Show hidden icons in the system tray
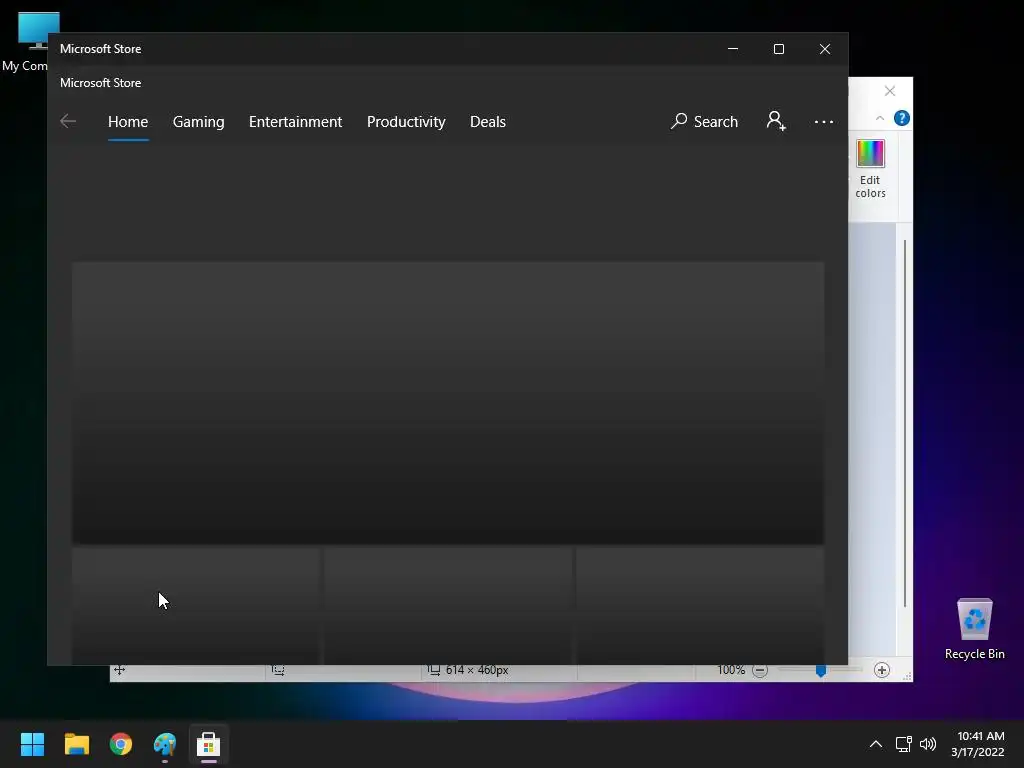The image size is (1024, 768). tap(876, 744)
